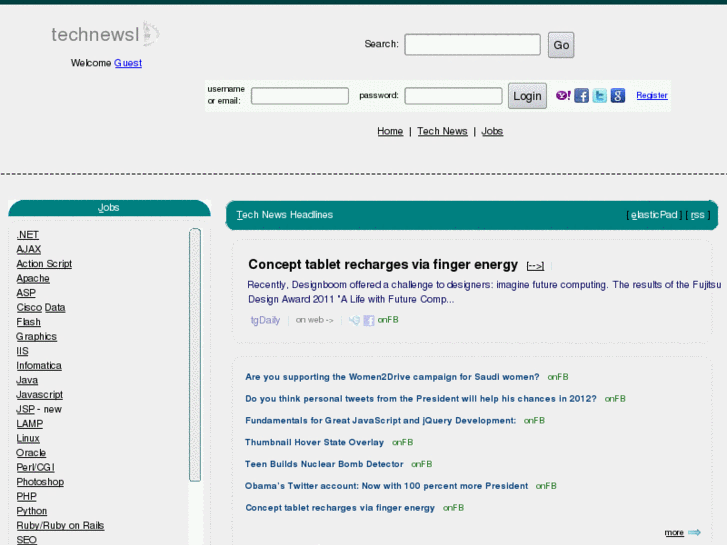This screenshot has height=545, width=727.
Task: Go to the Home navigation link
Action: [390, 131]
